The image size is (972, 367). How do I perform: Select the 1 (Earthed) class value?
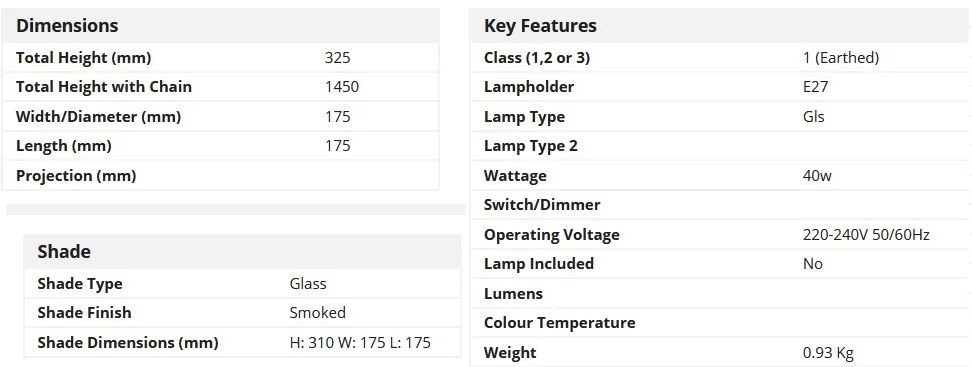[841, 58]
